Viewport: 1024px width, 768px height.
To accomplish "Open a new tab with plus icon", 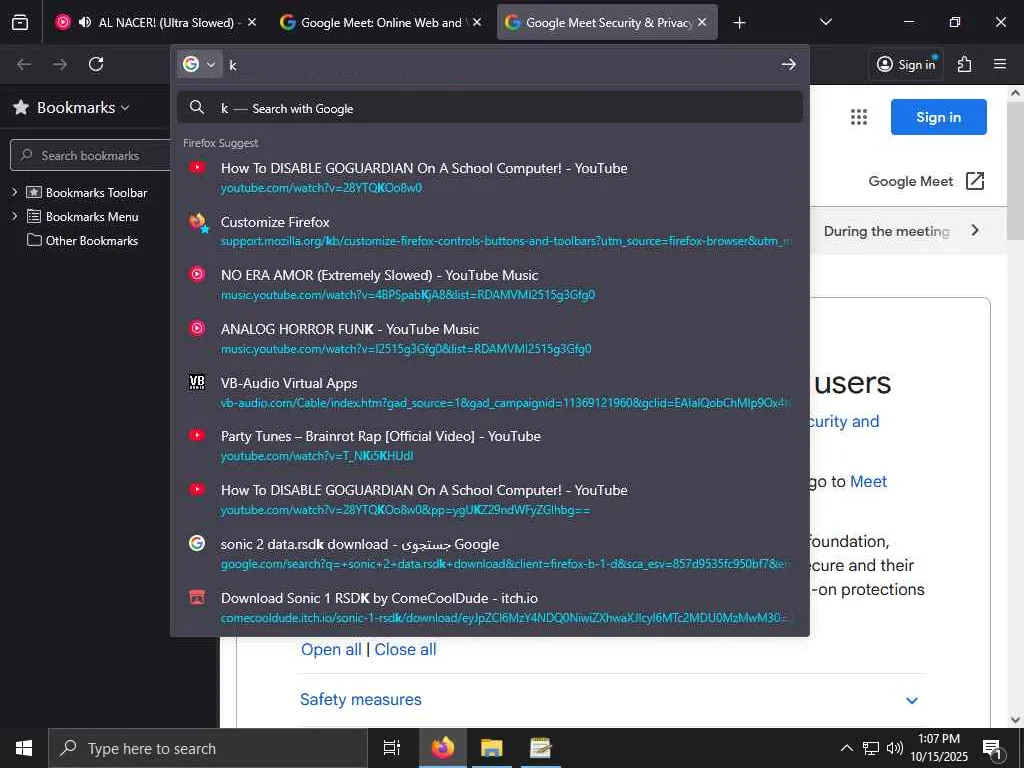I will (739, 23).
